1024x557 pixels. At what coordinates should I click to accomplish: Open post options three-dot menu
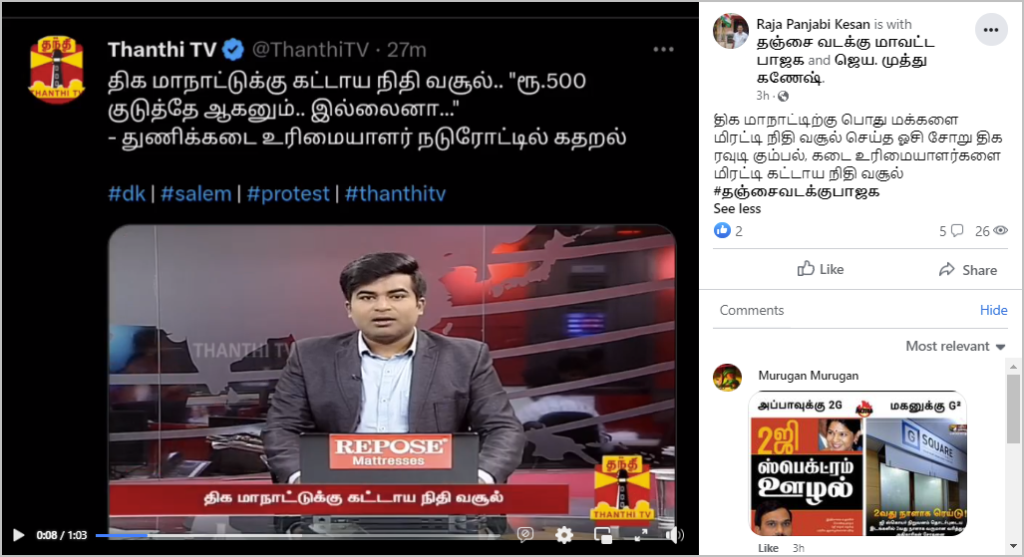tap(991, 30)
